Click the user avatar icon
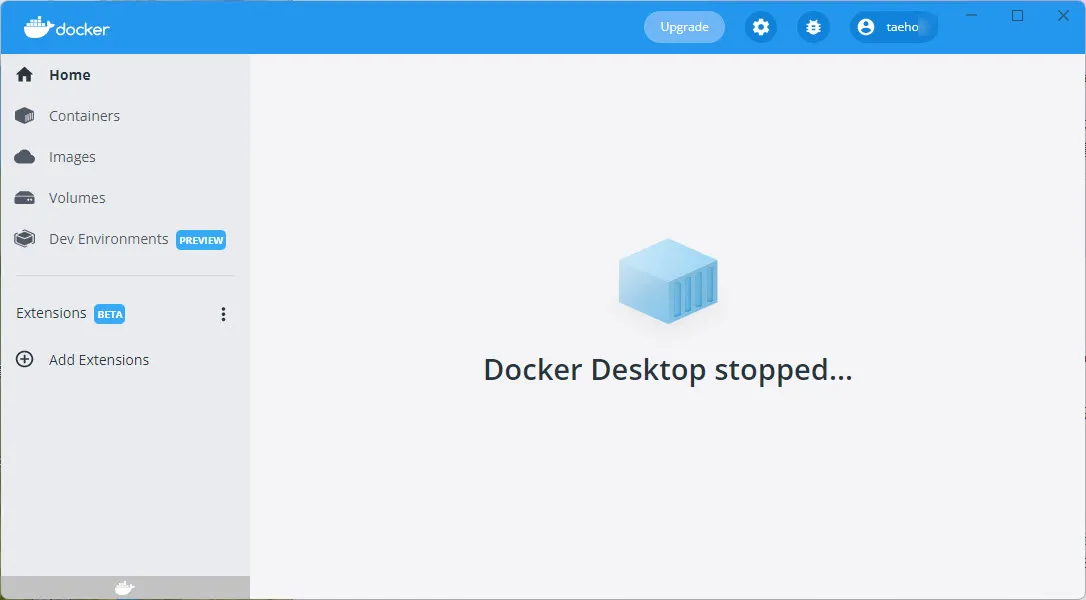This screenshot has height=600, width=1086. pyautogui.click(x=866, y=27)
